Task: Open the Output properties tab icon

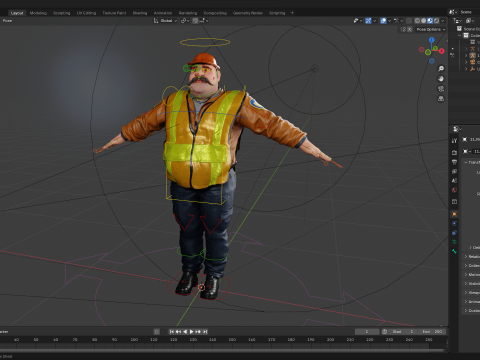Action: (x=454, y=162)
